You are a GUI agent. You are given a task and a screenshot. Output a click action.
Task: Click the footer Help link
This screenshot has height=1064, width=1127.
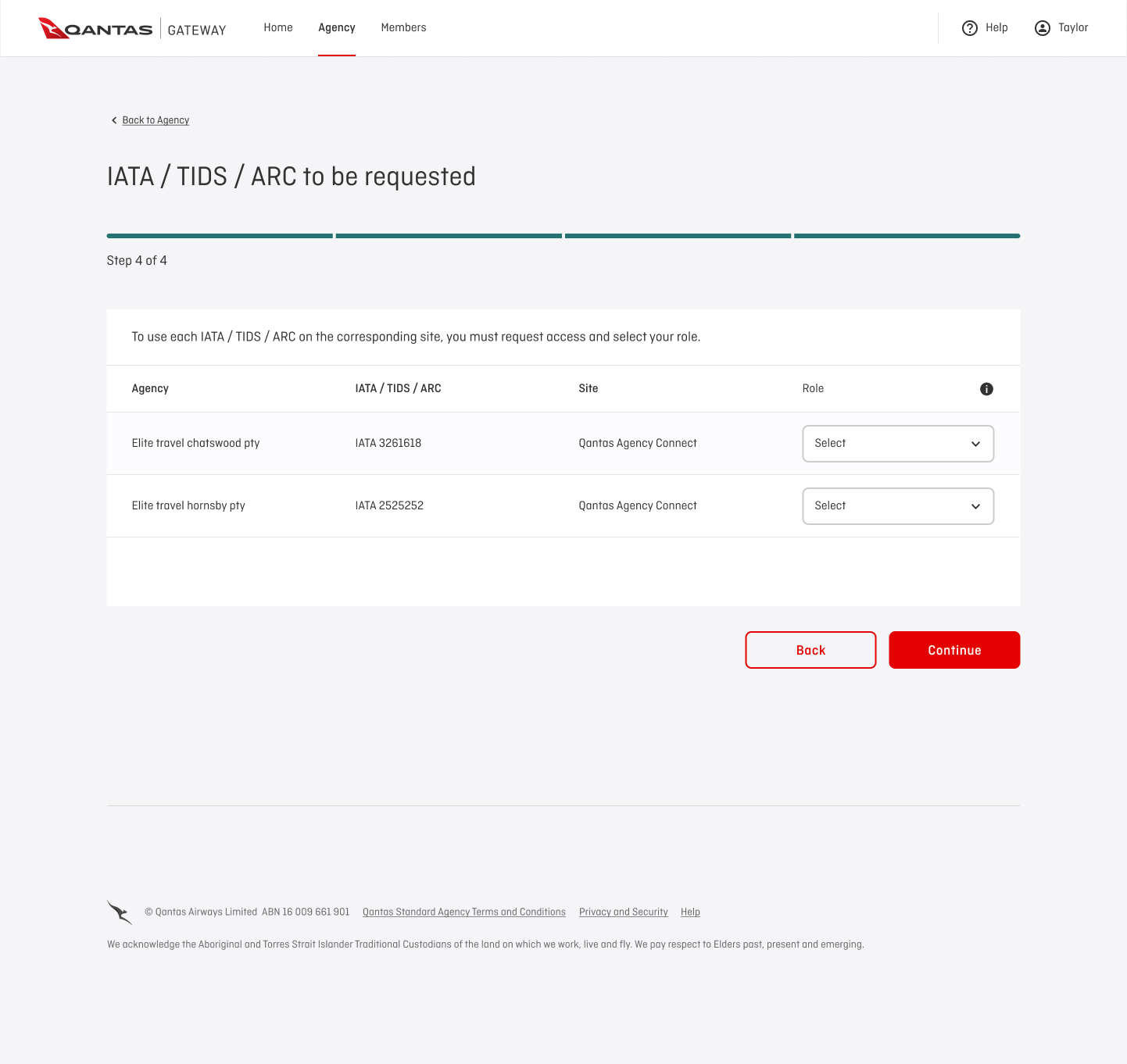(x=690, y=912)
